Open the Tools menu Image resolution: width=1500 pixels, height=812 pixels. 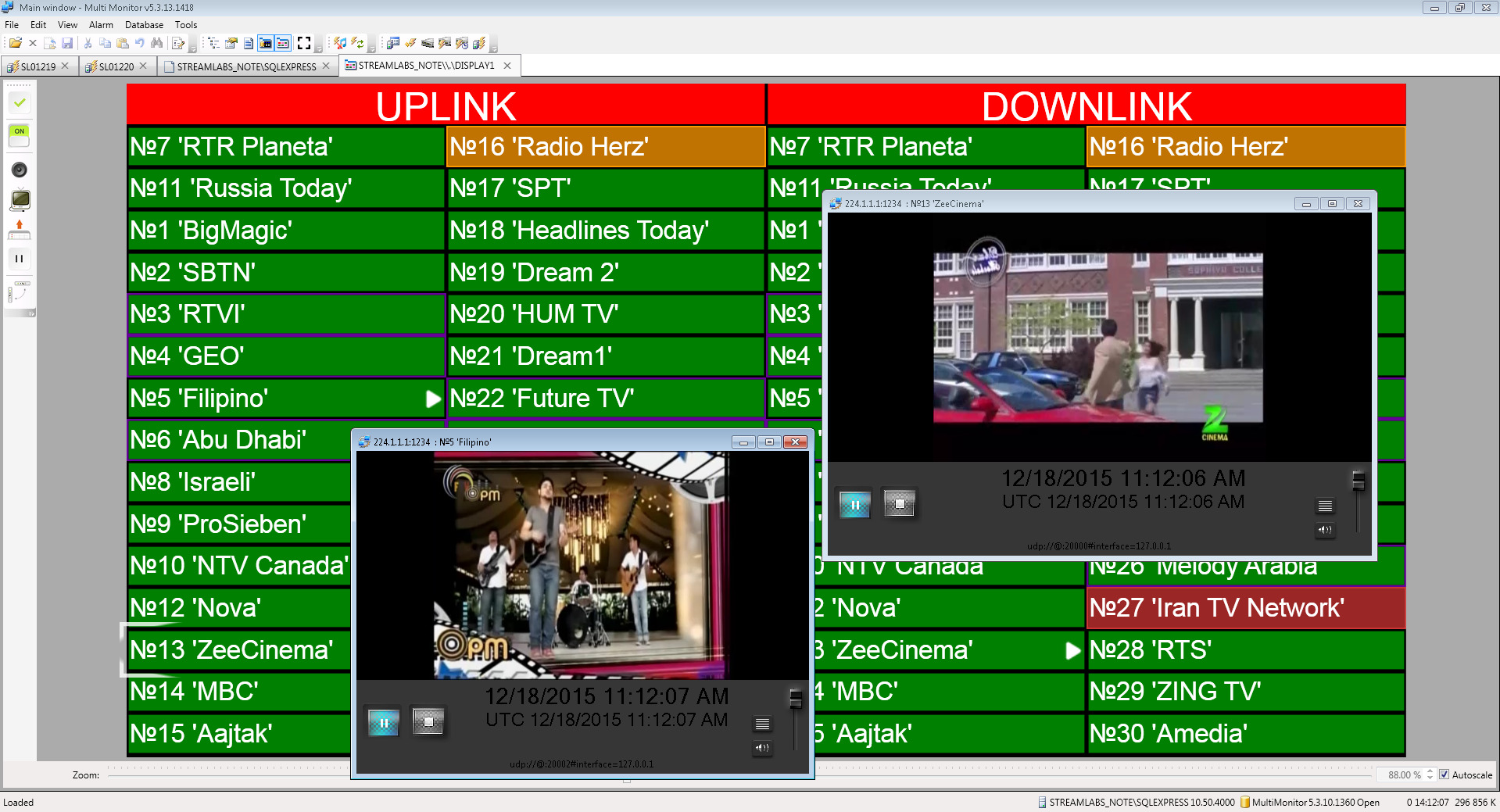pyautogui.click(x=186, y=25)
